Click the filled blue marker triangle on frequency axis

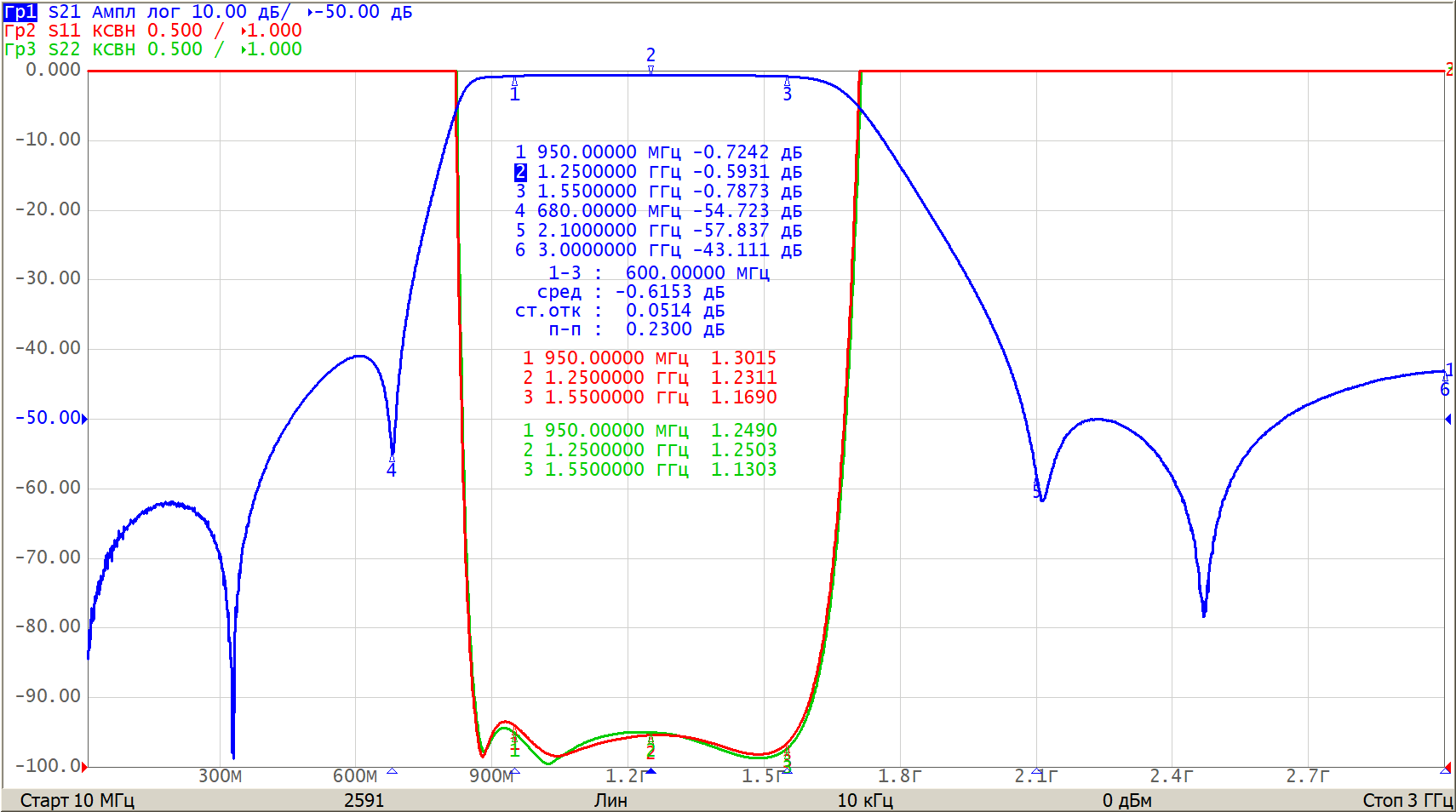coord(651,771)
